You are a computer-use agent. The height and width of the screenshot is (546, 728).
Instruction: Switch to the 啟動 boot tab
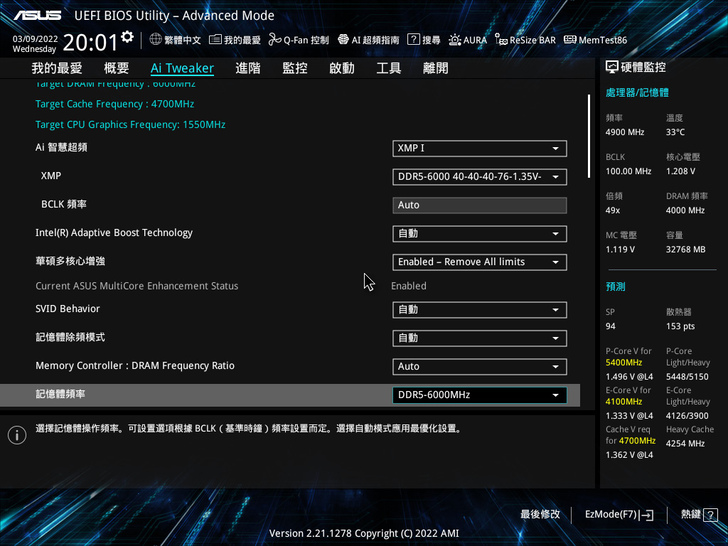342,68
